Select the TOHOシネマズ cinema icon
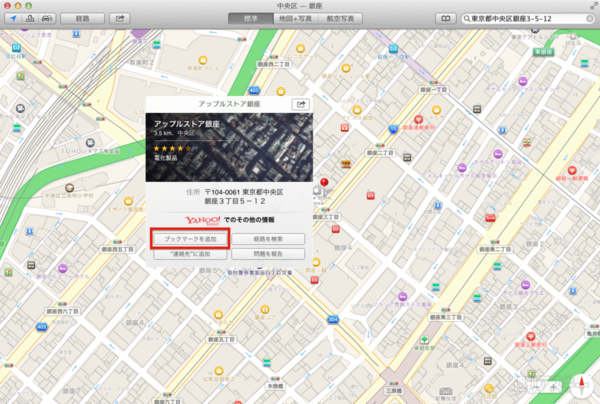 coord(90,143)
